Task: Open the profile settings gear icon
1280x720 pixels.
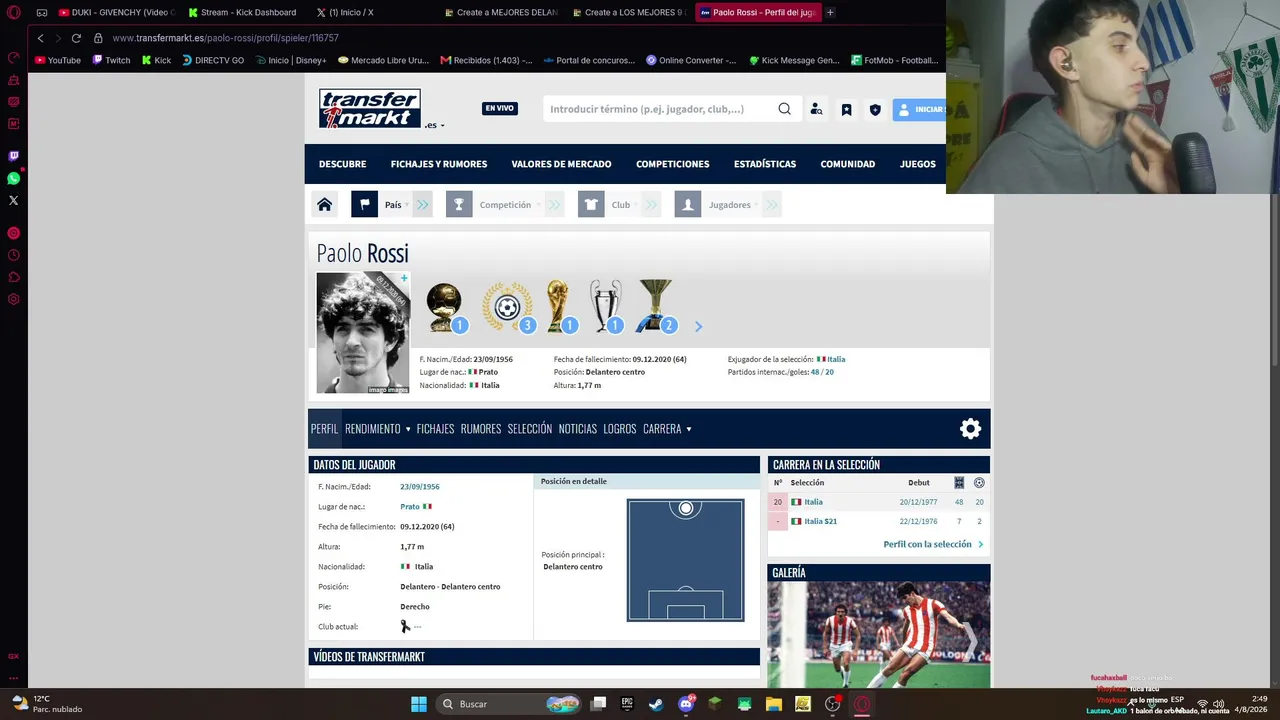Action: pyautogui.click(x=970, y=429)
